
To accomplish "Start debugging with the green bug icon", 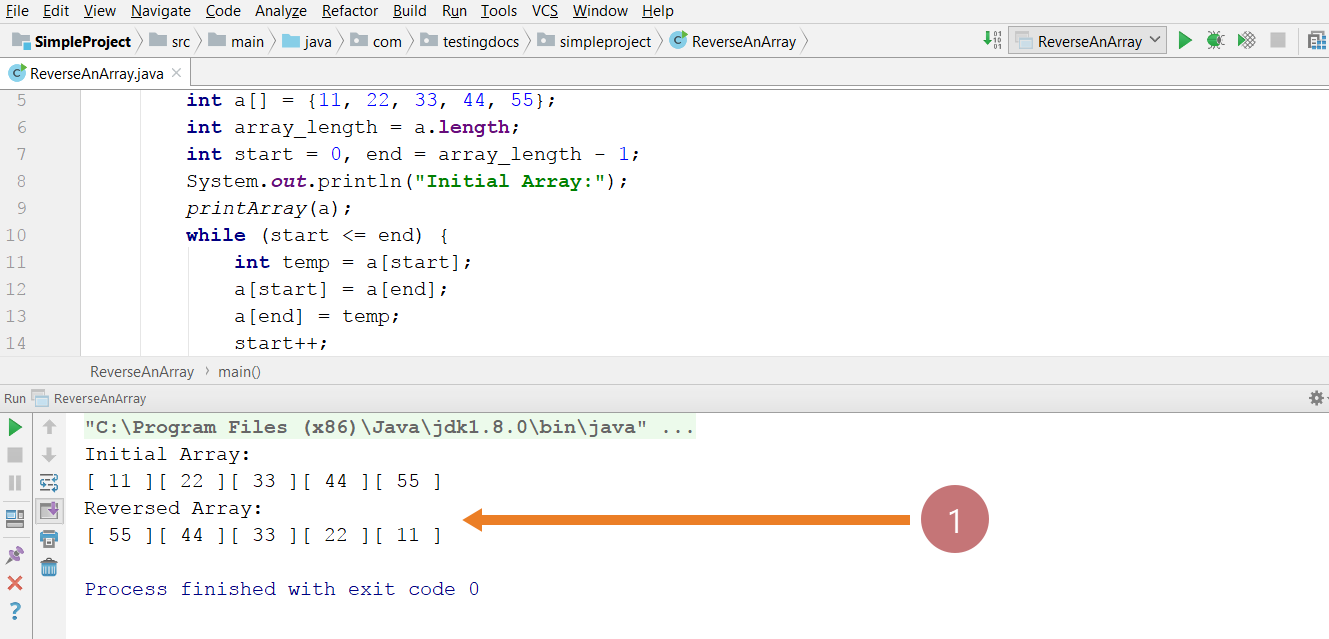I will coord(1215,41).
